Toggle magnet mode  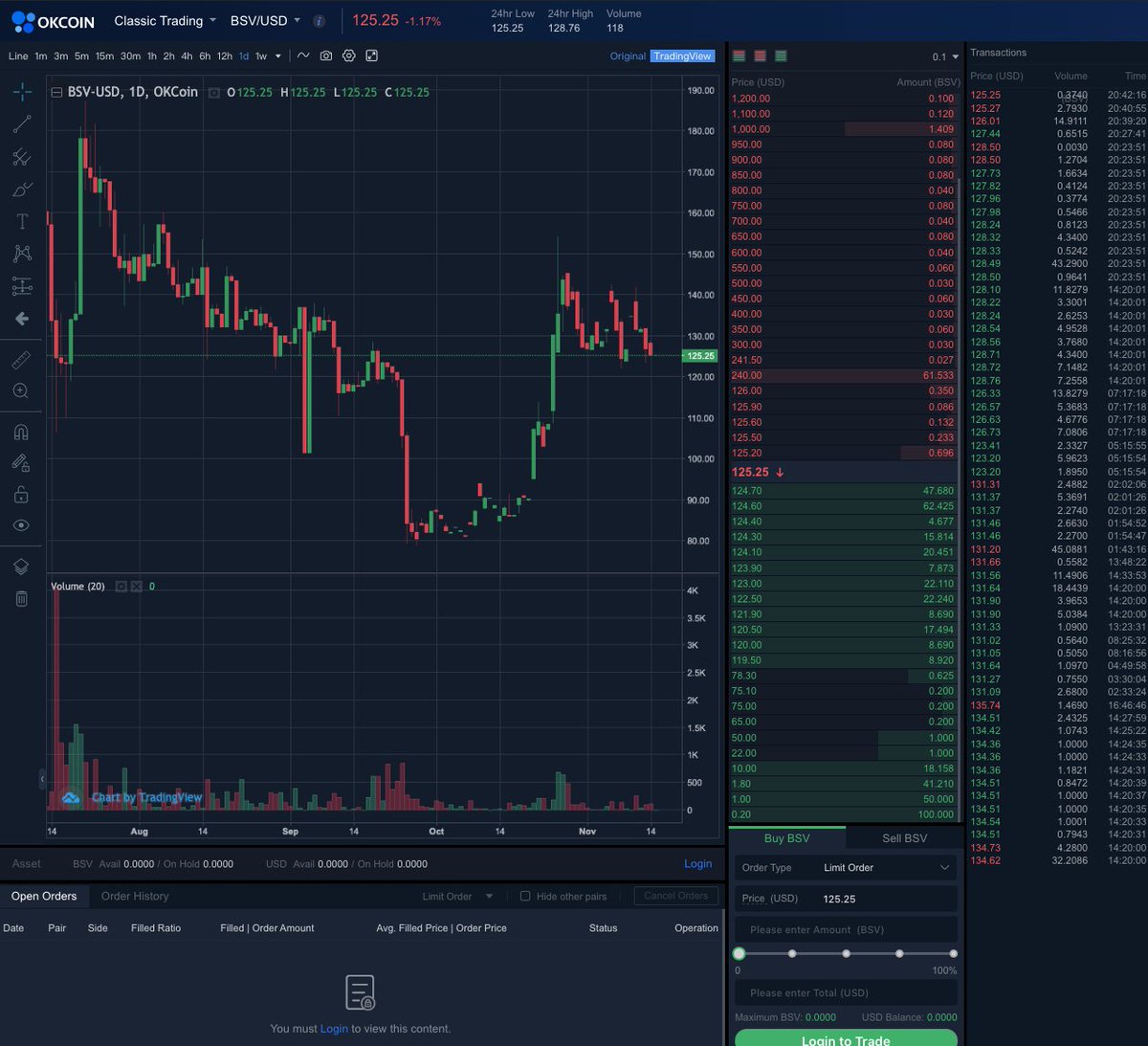point(21,432)
